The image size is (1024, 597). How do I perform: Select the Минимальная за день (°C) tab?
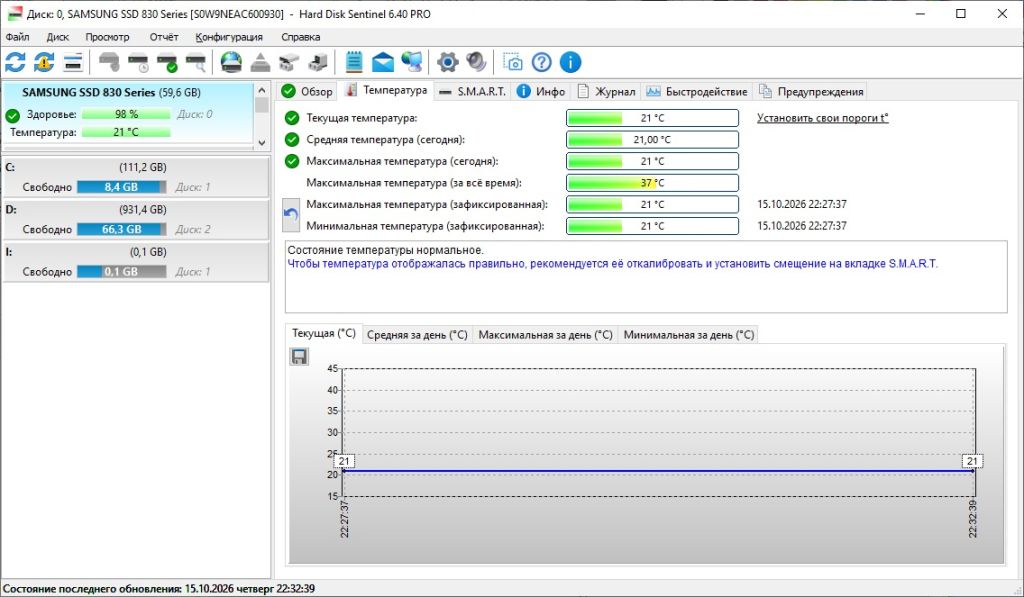[x=688, y=335]
